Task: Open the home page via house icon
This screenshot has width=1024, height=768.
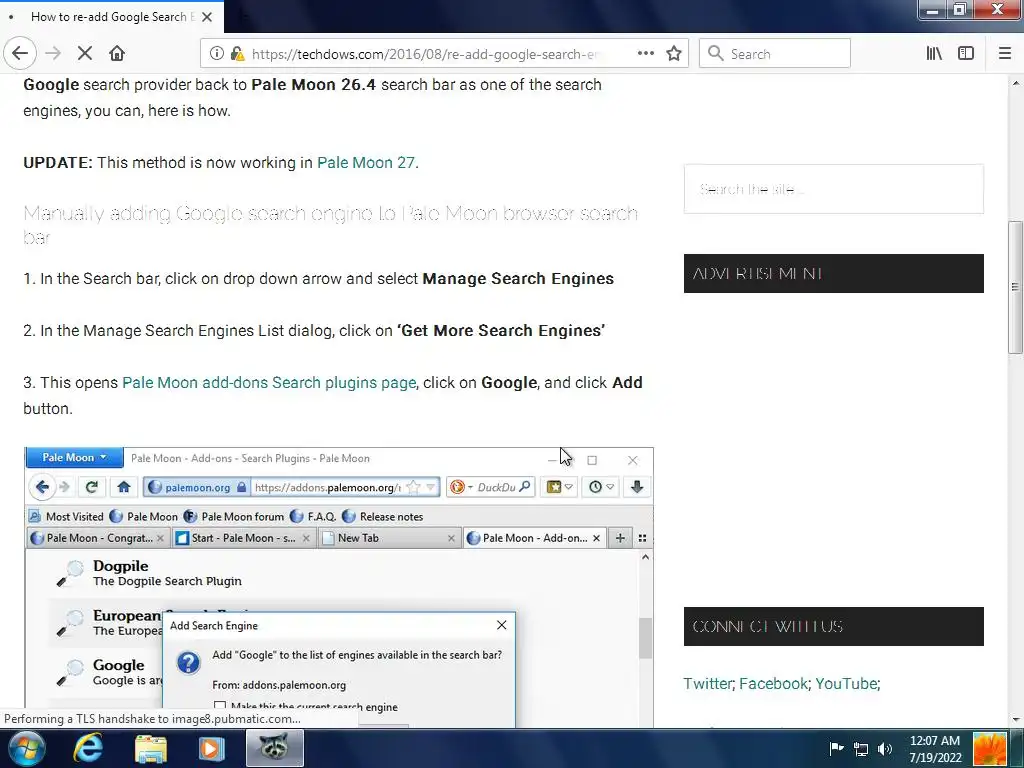Action: 117,54
